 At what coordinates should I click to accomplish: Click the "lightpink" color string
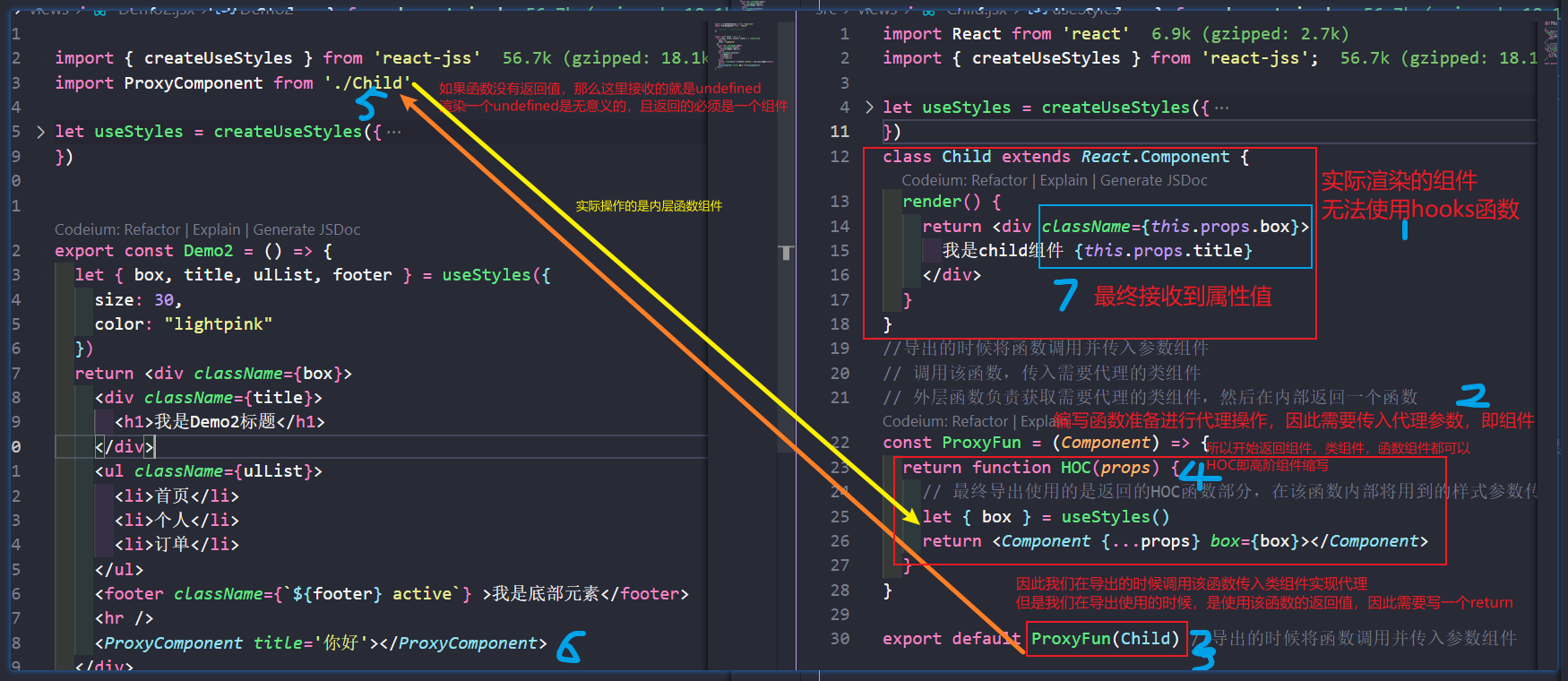point(218,324)
